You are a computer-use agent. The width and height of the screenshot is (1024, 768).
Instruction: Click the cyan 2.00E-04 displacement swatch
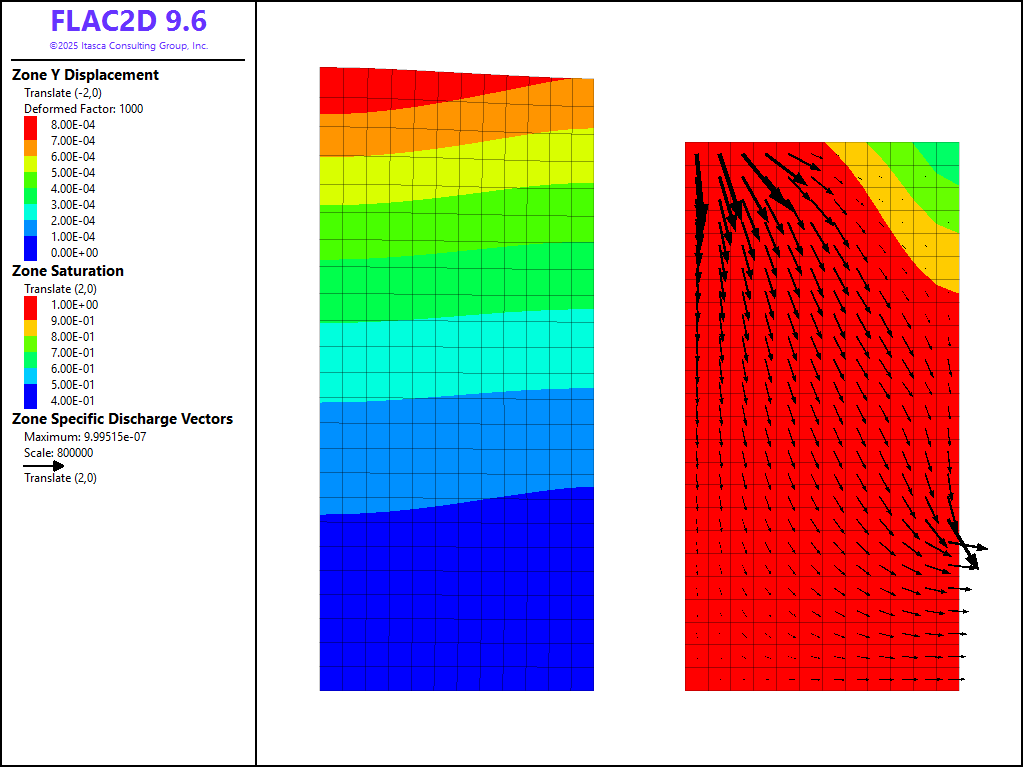[30, 221]
